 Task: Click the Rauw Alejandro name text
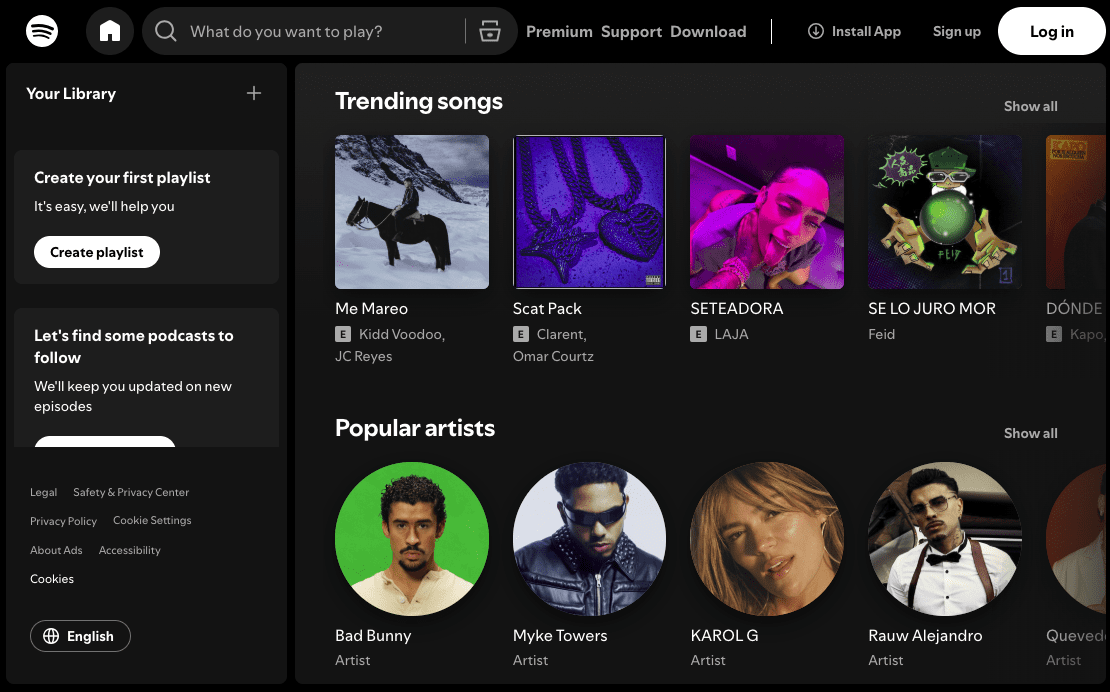click(x=925, y=635)
